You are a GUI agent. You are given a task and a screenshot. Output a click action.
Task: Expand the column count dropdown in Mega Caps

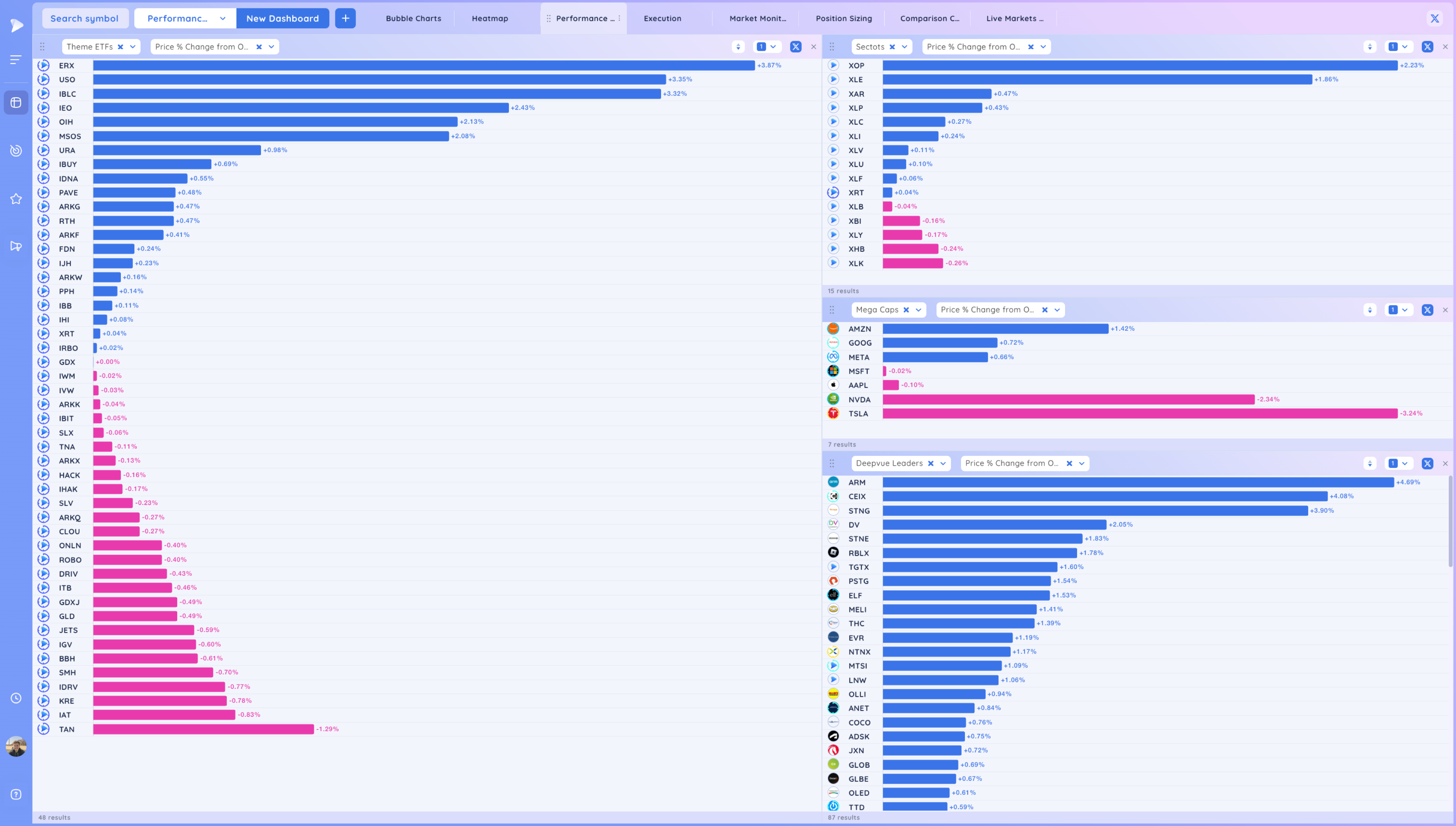click(x=1405, y=310)
